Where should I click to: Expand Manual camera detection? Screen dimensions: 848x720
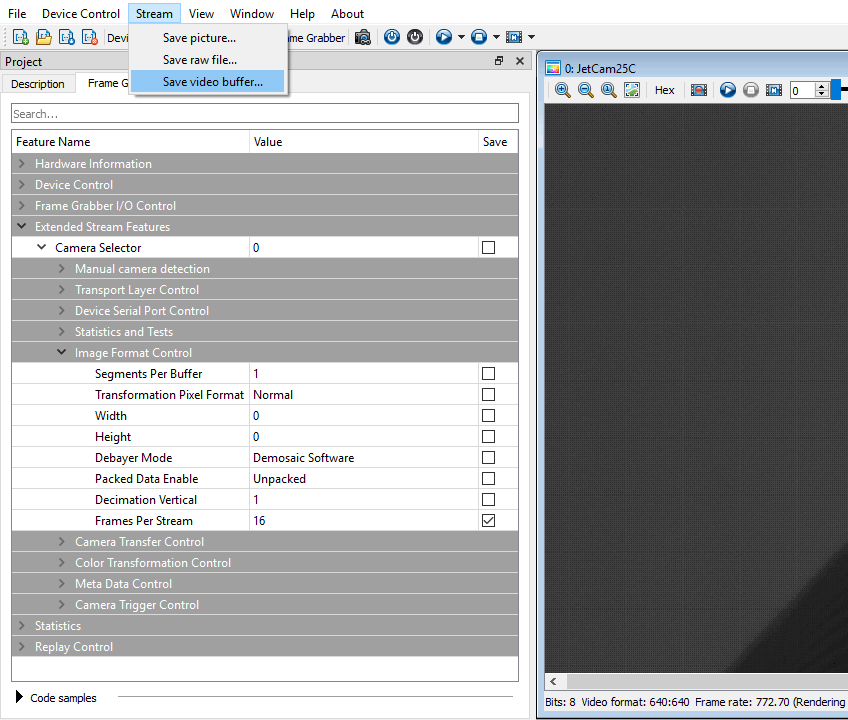(62, 268)
